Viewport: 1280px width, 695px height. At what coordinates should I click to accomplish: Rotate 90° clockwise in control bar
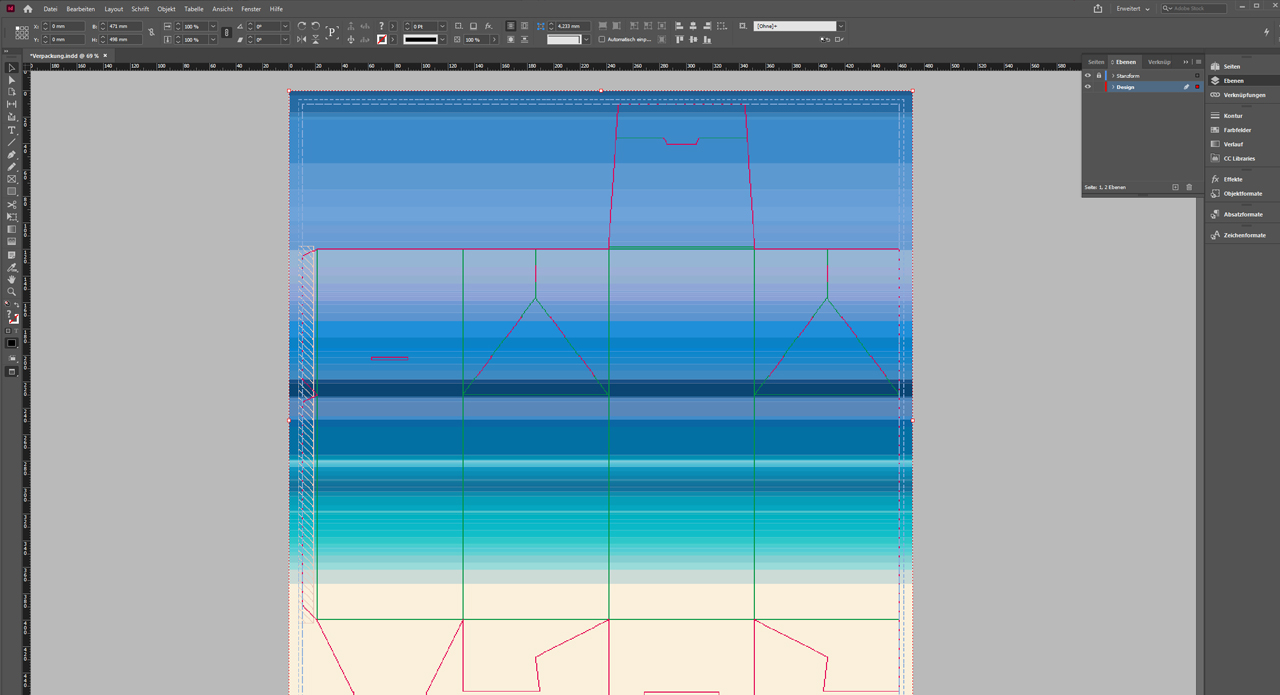click(302, 26)
